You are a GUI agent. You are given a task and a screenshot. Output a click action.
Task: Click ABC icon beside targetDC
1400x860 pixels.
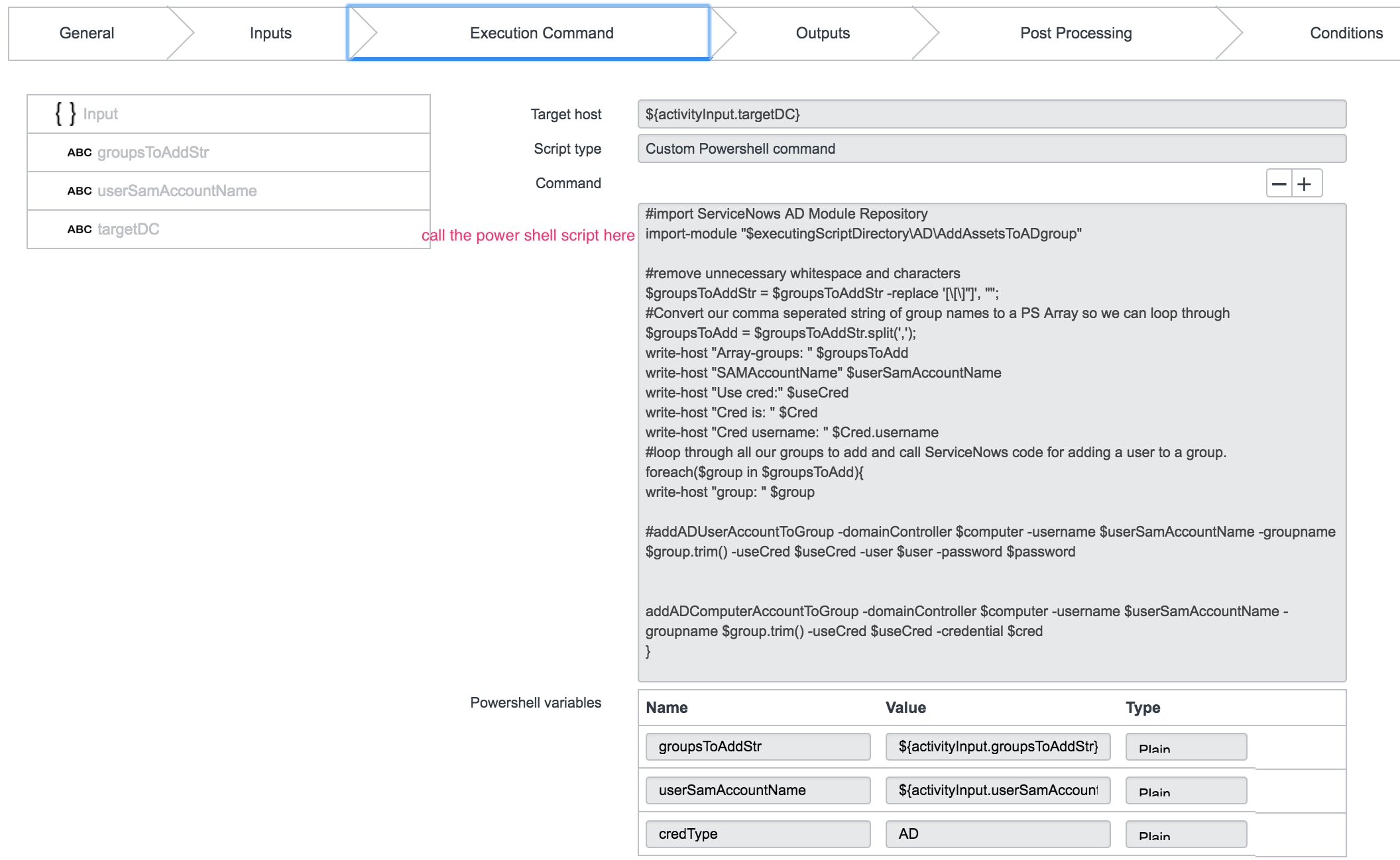80,229
